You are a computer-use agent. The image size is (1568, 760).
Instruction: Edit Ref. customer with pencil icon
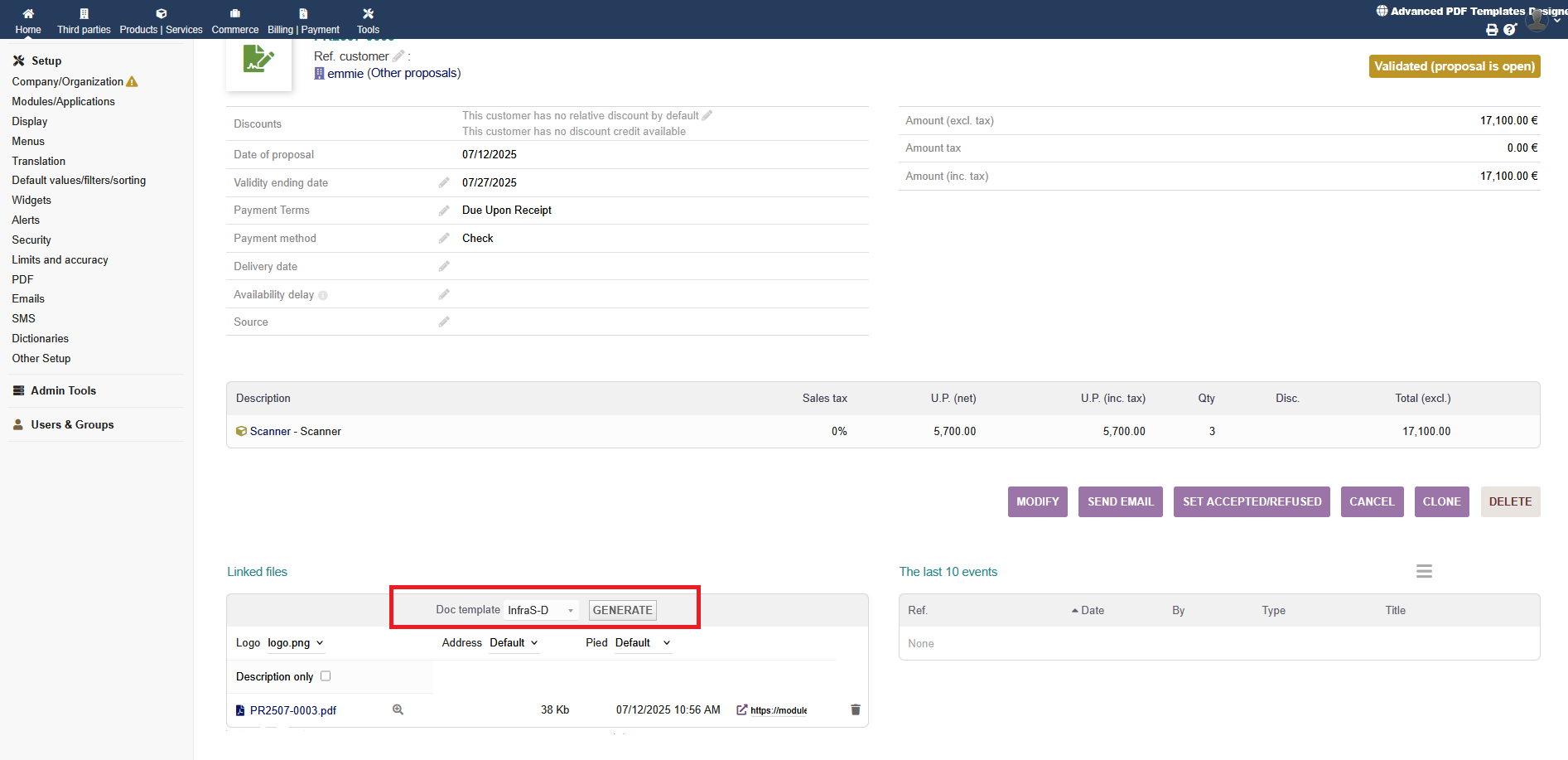click(398, 56)
